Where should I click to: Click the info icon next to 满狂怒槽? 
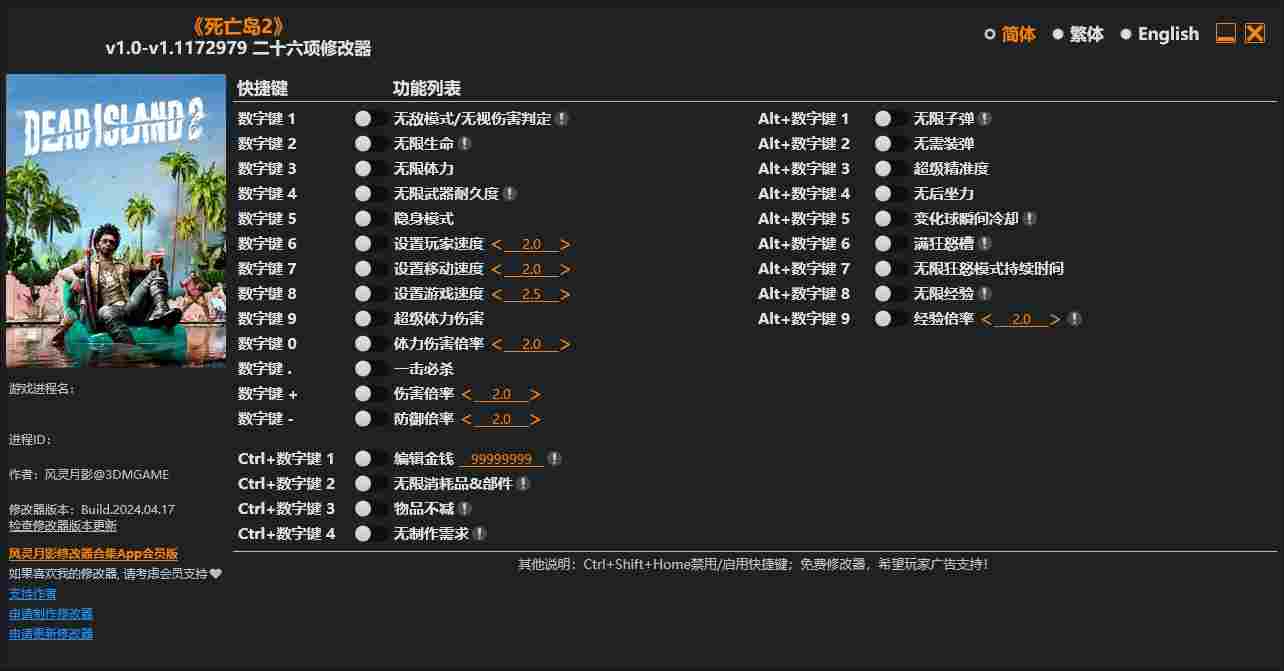coord(984,243)
